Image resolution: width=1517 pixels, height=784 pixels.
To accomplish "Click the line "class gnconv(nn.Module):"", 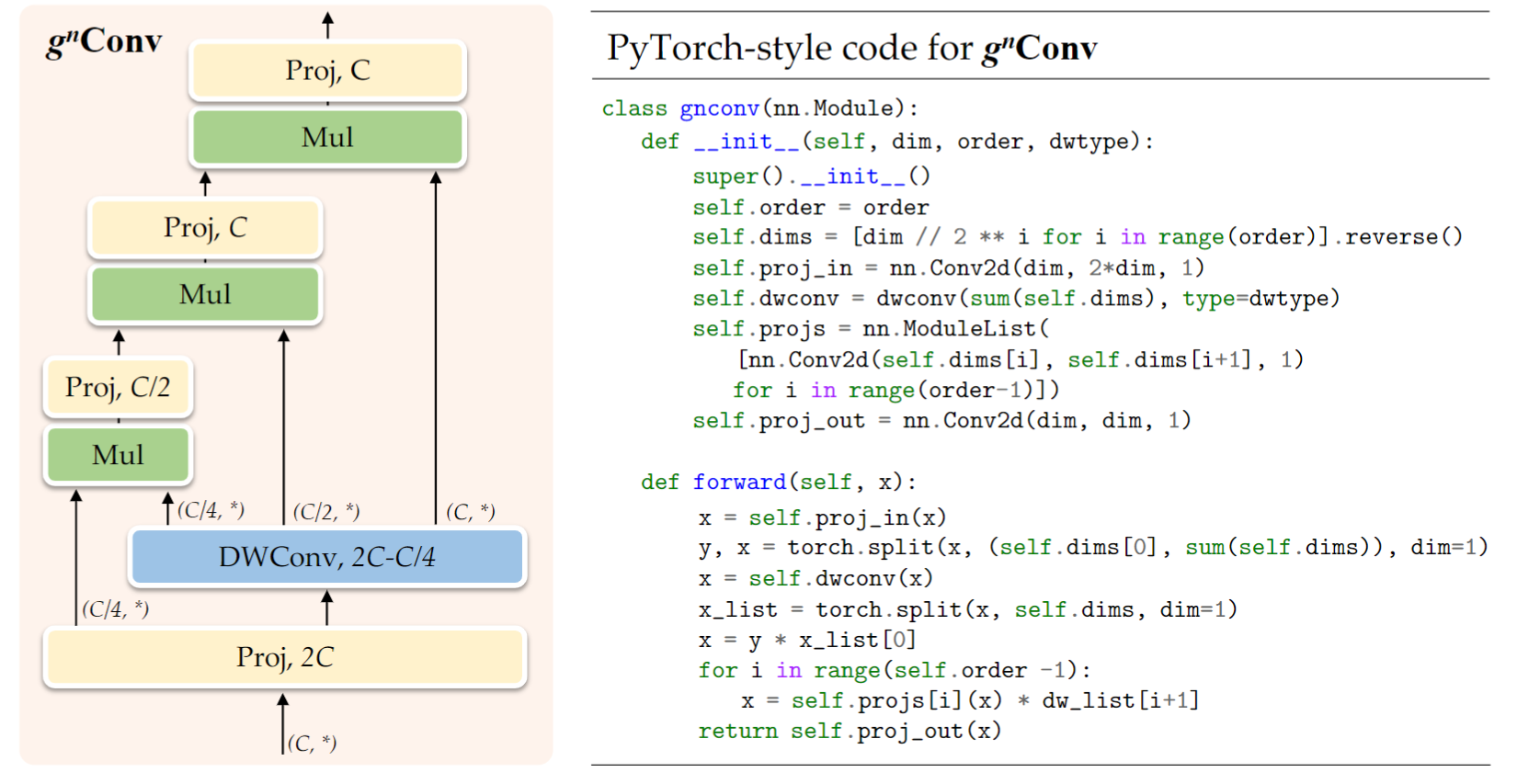I will [760, 108].
